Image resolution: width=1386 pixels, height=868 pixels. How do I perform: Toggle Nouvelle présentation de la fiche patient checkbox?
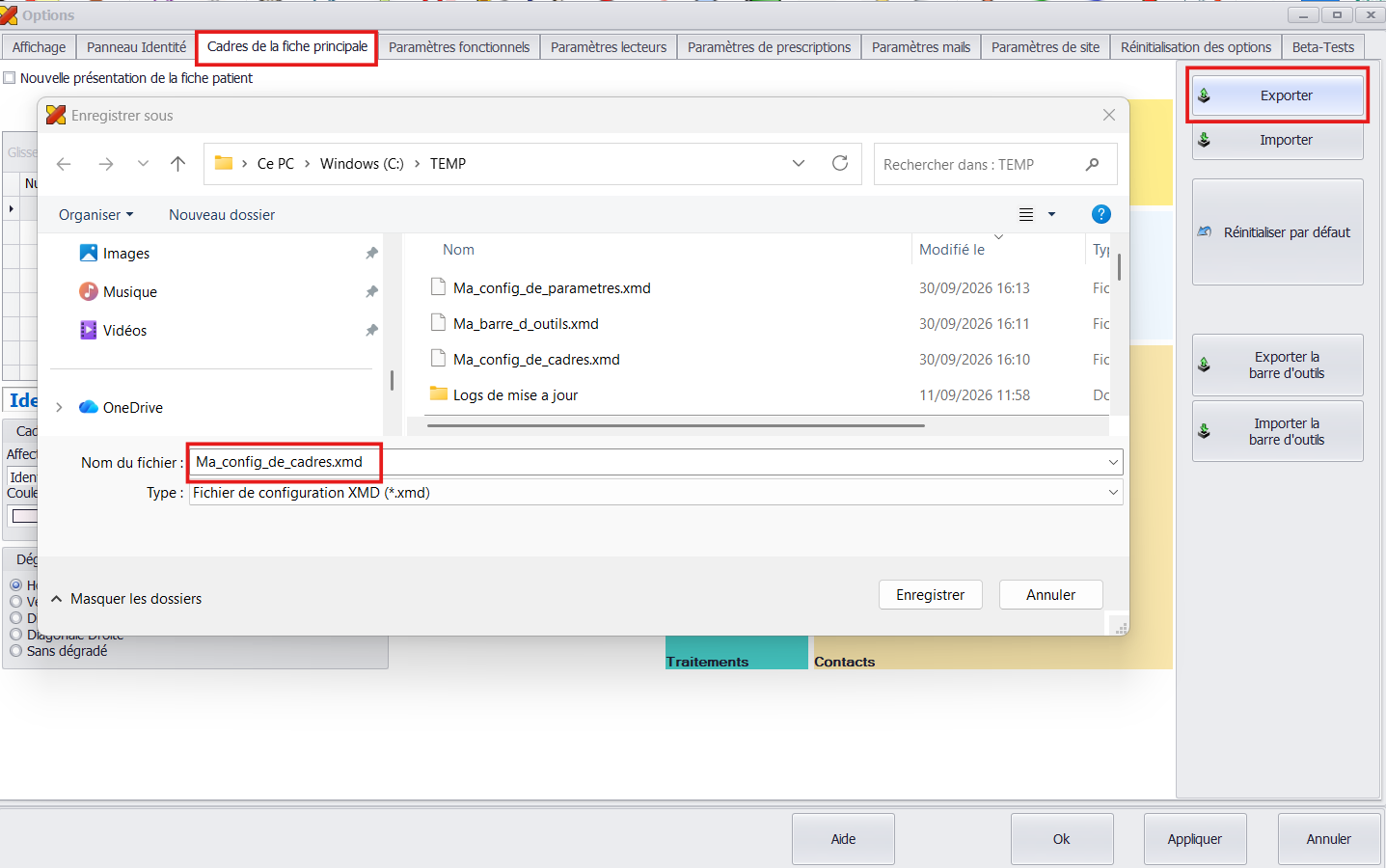[10, 78]
